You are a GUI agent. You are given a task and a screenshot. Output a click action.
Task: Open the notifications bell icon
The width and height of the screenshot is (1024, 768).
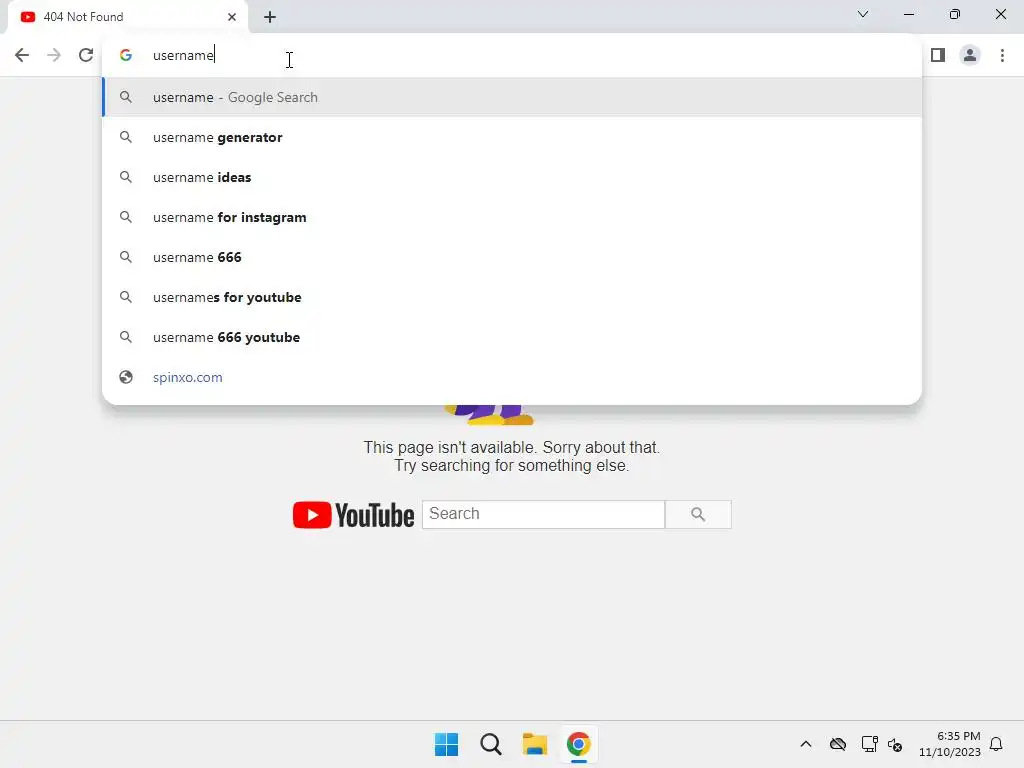point(996,744)
